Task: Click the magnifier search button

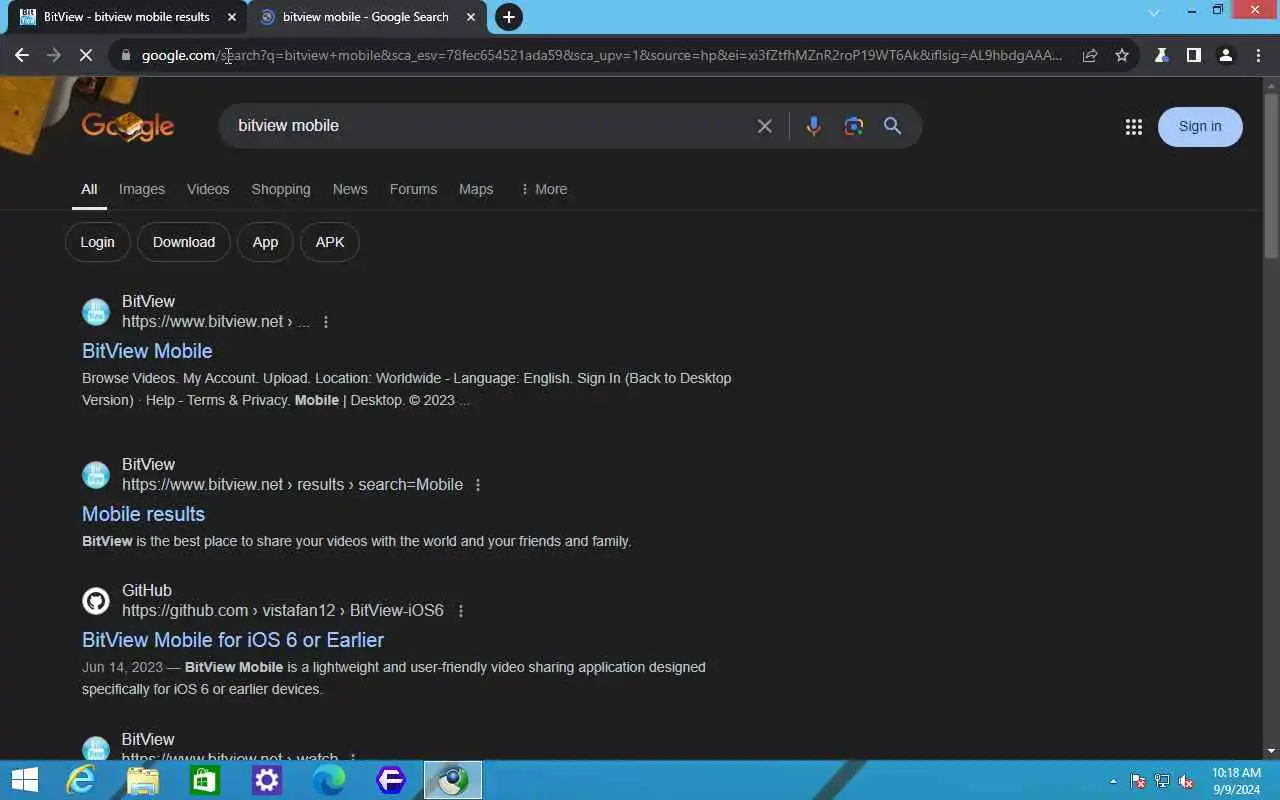Action: (892, 126)
